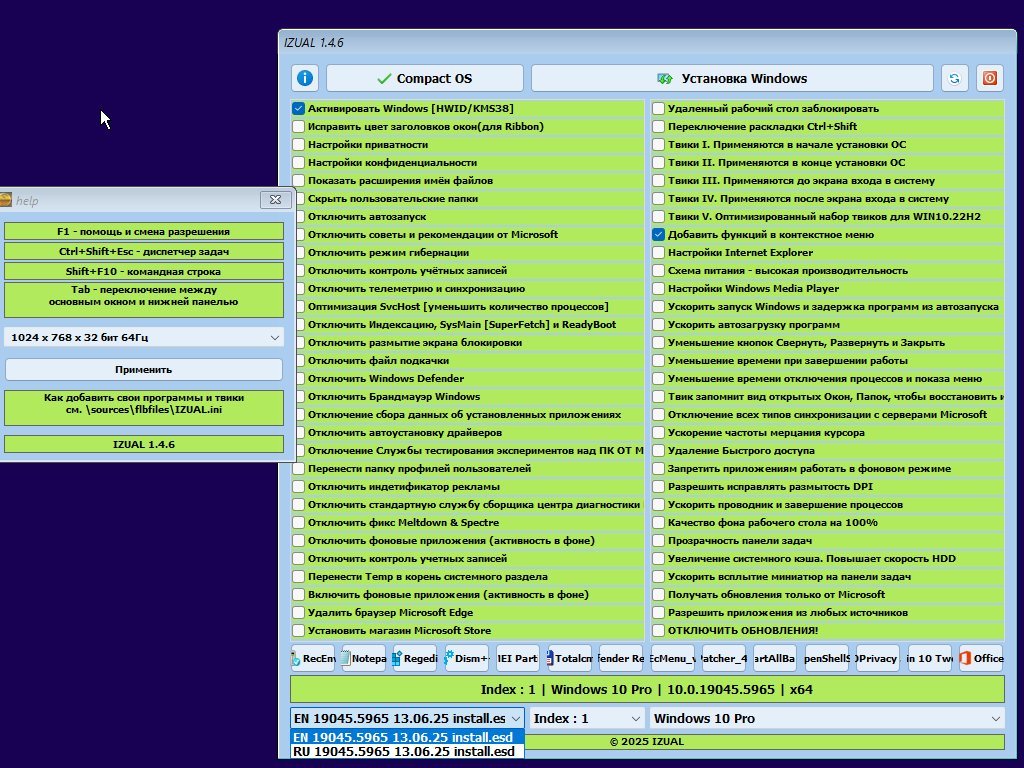Viewport: 1024px width, 768px height.
Task: Click Применить in the help window
Action: 144,370
